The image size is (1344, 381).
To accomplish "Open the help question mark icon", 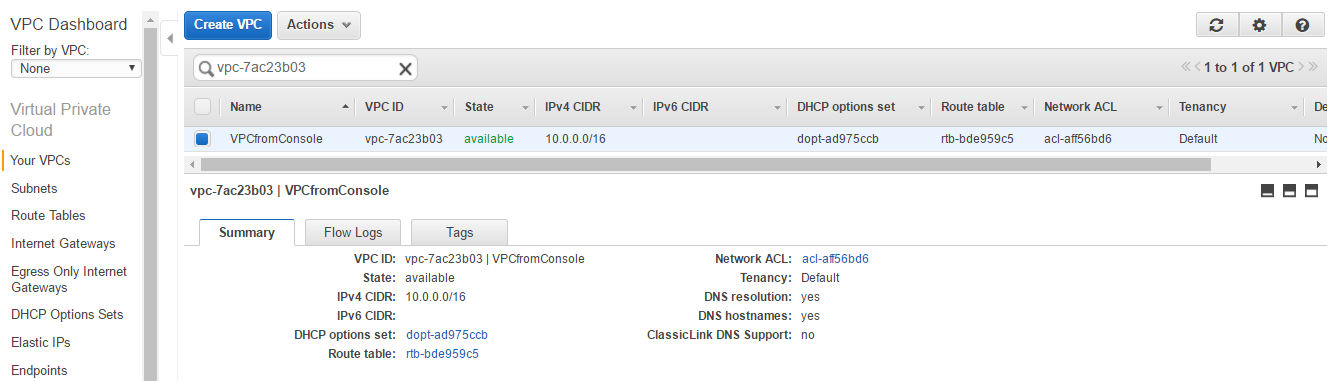I will 1302,26.
